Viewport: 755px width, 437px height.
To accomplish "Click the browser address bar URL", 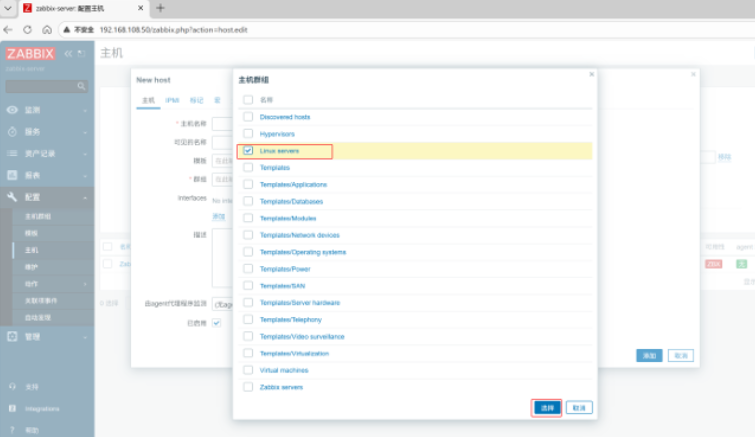I will (173, 30).
